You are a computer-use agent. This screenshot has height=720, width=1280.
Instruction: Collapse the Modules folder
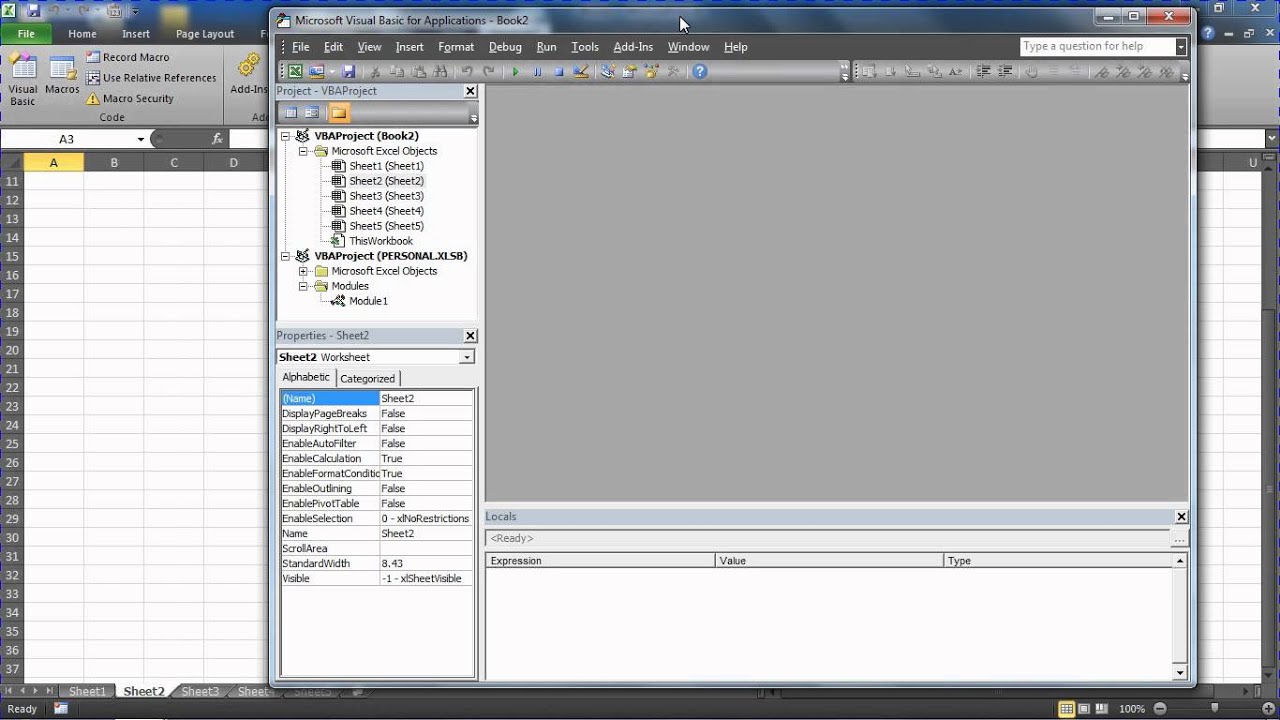click(x=303, y=286)
